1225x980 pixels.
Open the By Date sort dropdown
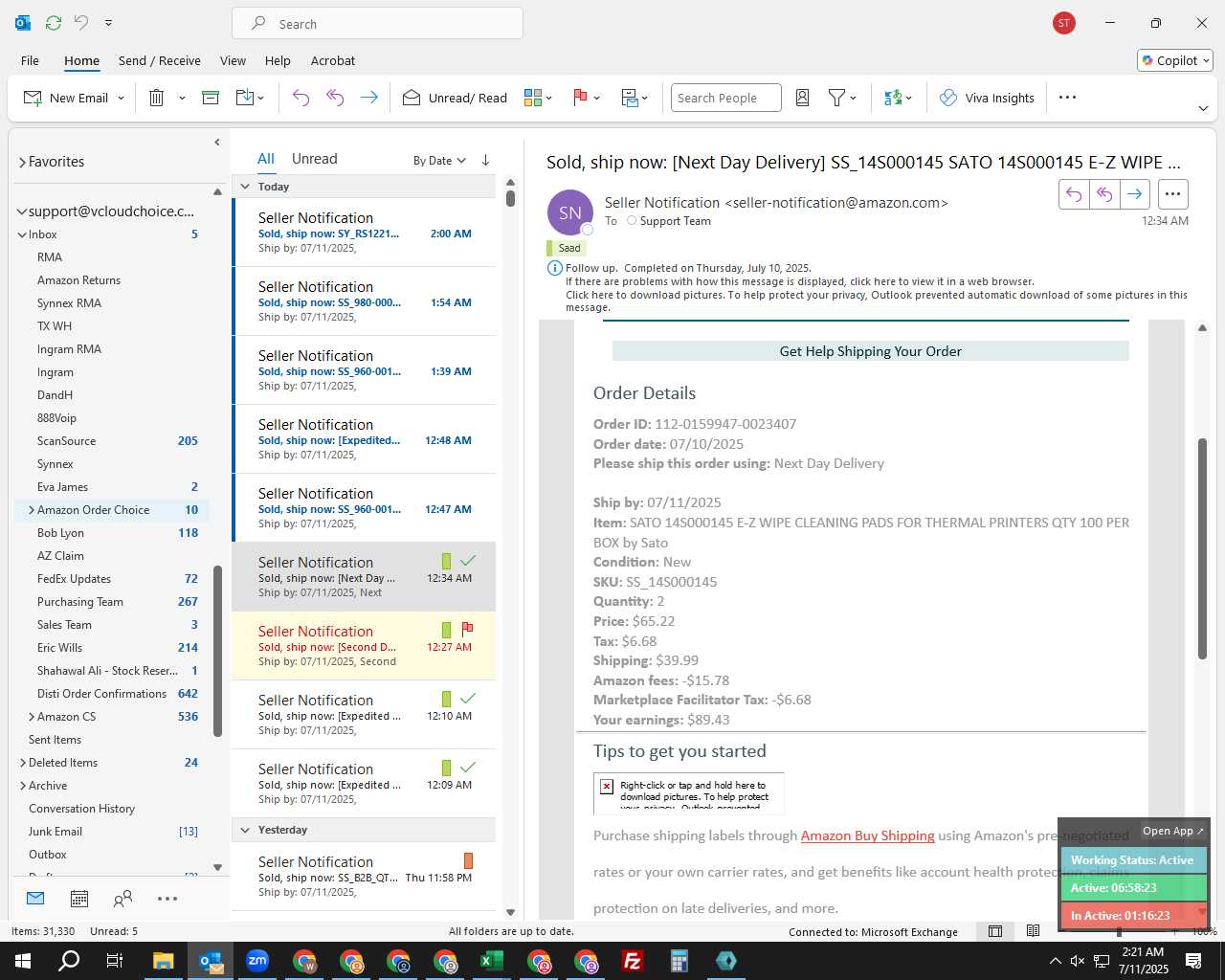[x=439, y=161]
